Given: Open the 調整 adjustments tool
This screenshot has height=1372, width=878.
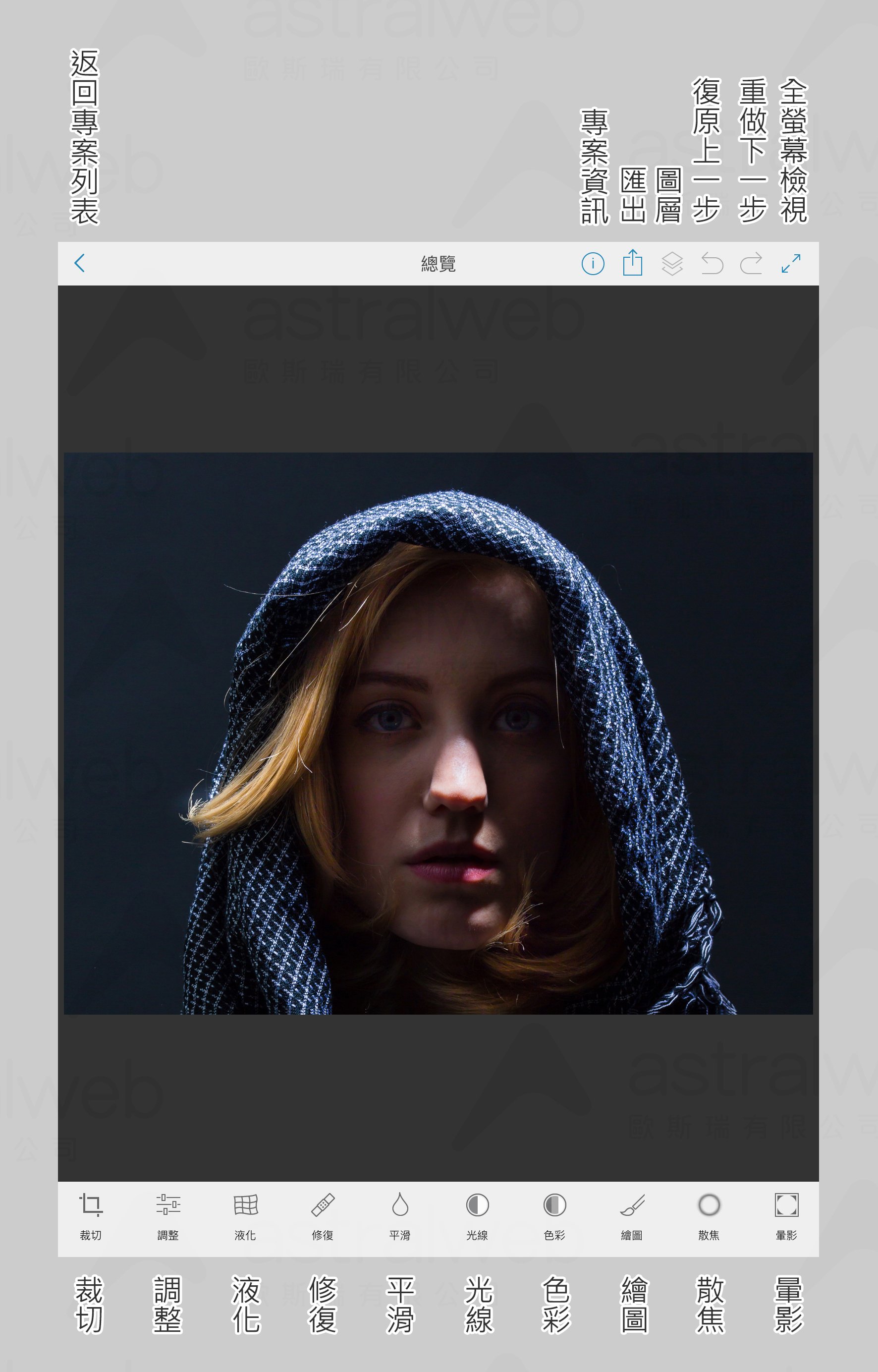Looking at the screenshot, I should tap(168, 1217).
